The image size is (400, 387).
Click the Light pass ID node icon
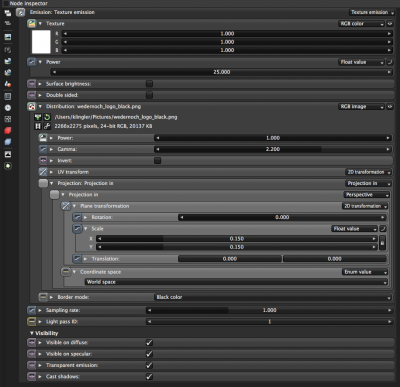[32, 322]
